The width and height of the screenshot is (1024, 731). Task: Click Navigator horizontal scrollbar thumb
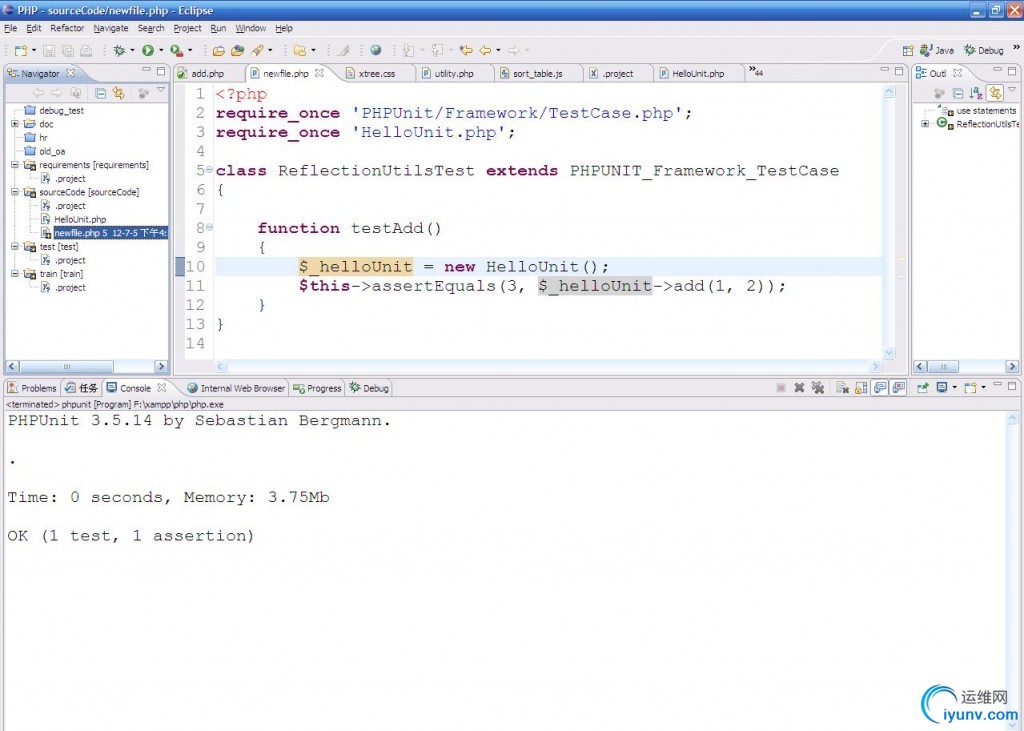[66, 366]
